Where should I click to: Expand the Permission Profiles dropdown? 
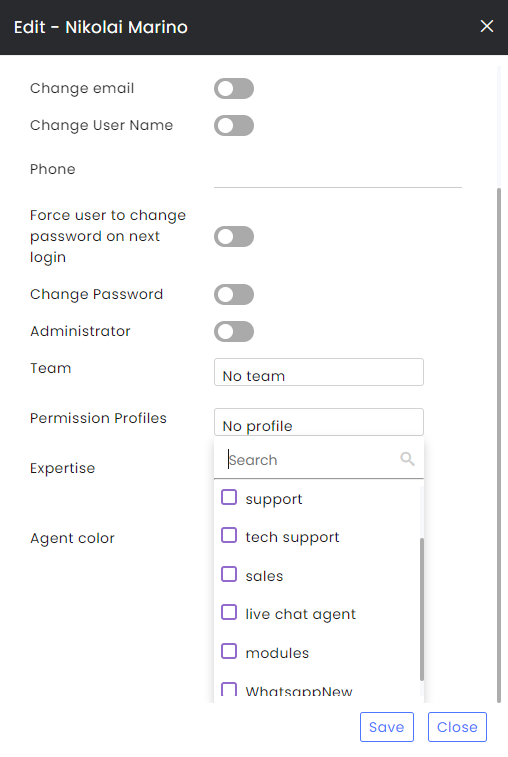point(319,422)
